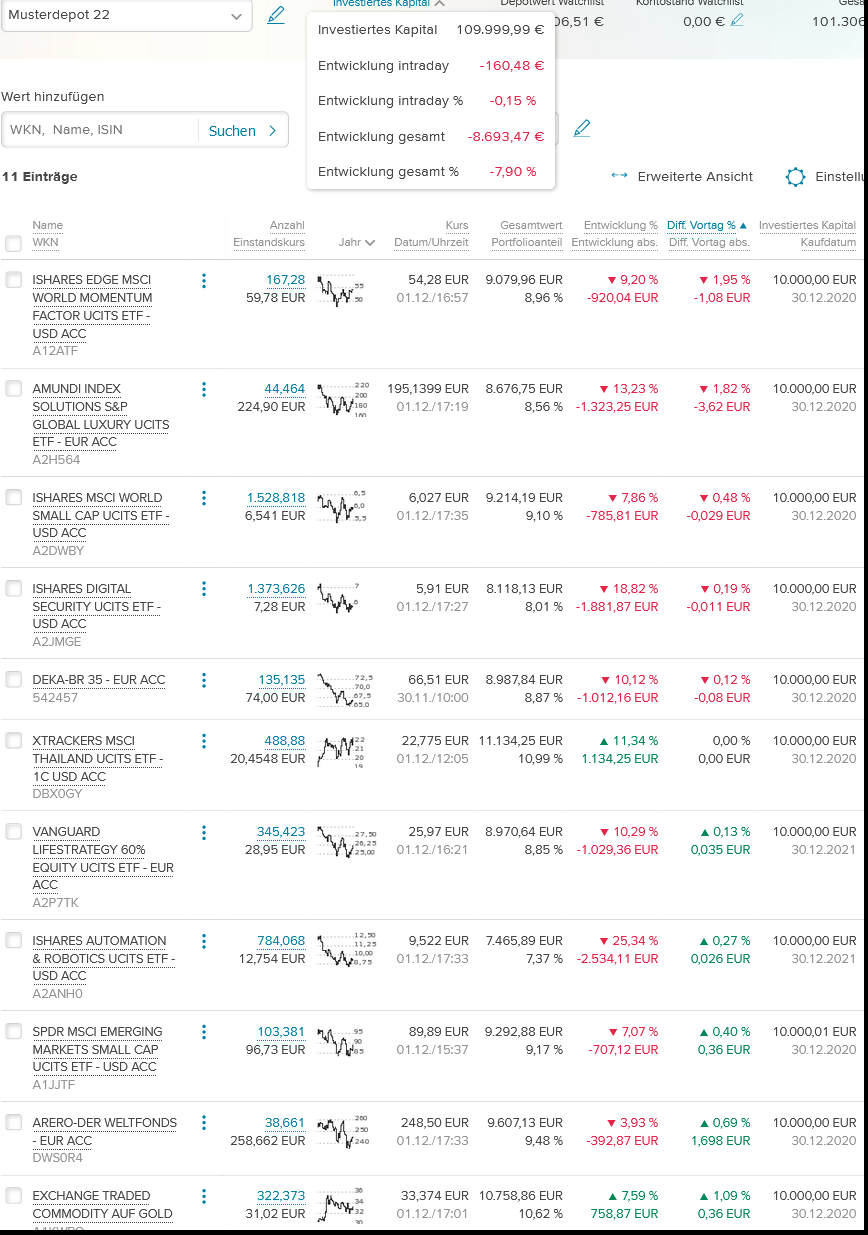Tick the select-all checkbox in table header

(13, 243)
